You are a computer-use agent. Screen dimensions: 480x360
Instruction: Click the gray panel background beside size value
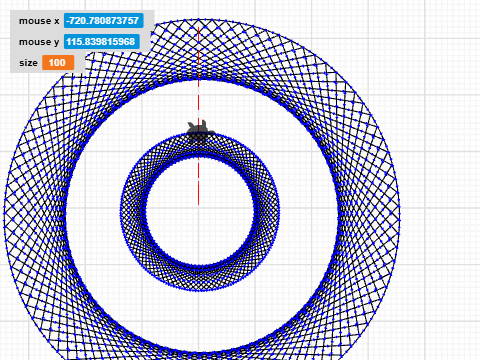(x=79, y=63)
